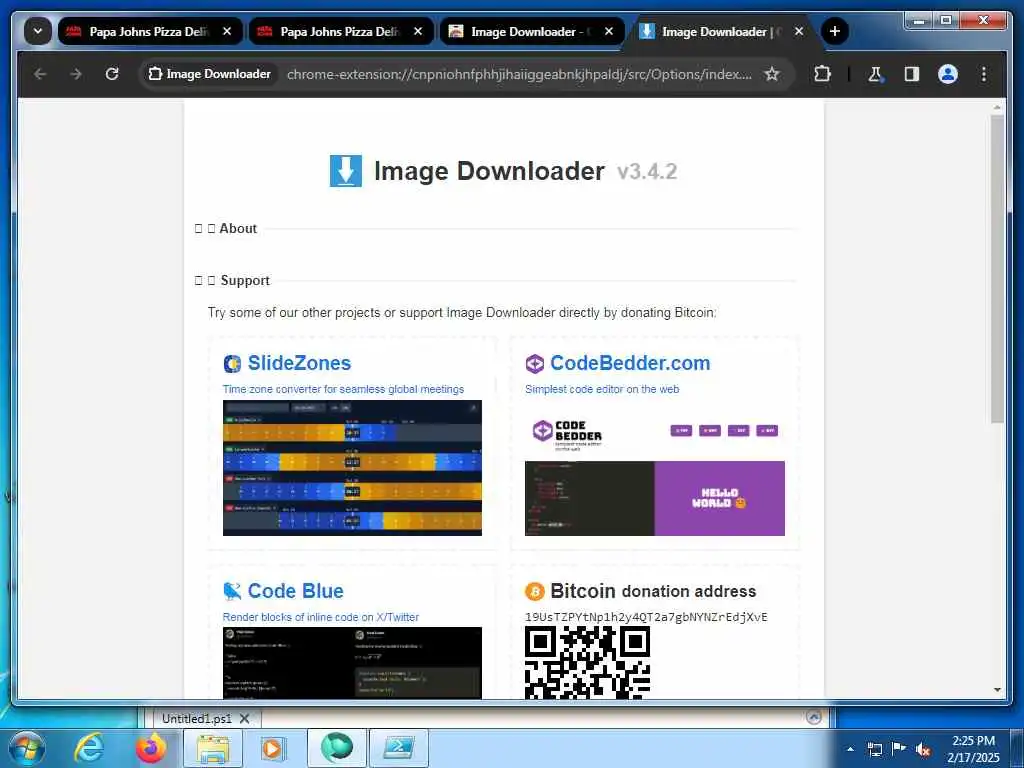Collapse the PowerShell ISE script pane chevron
This screenshot has width=1024, height=768.
814,717
